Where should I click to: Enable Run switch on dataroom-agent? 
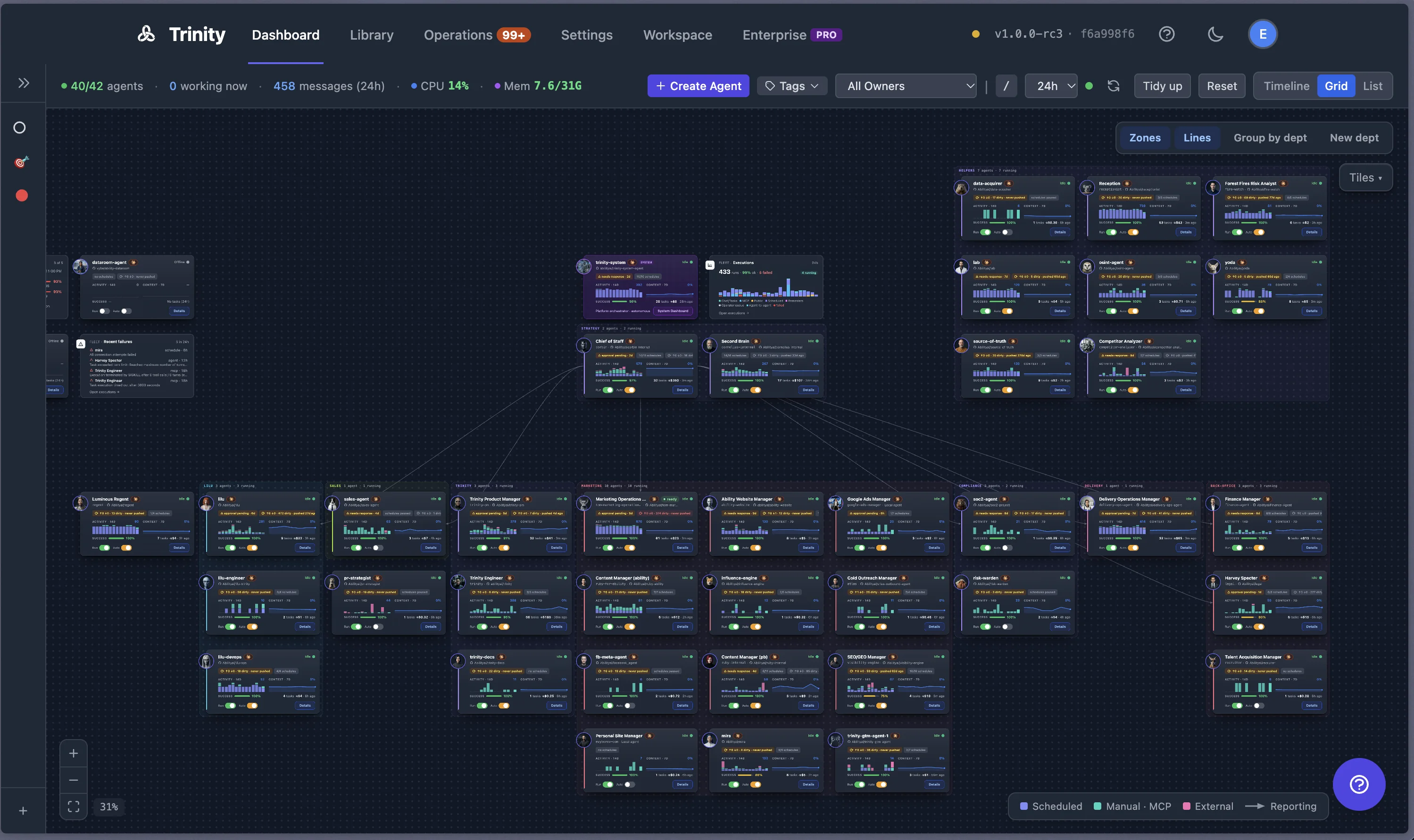pos(104,311)
